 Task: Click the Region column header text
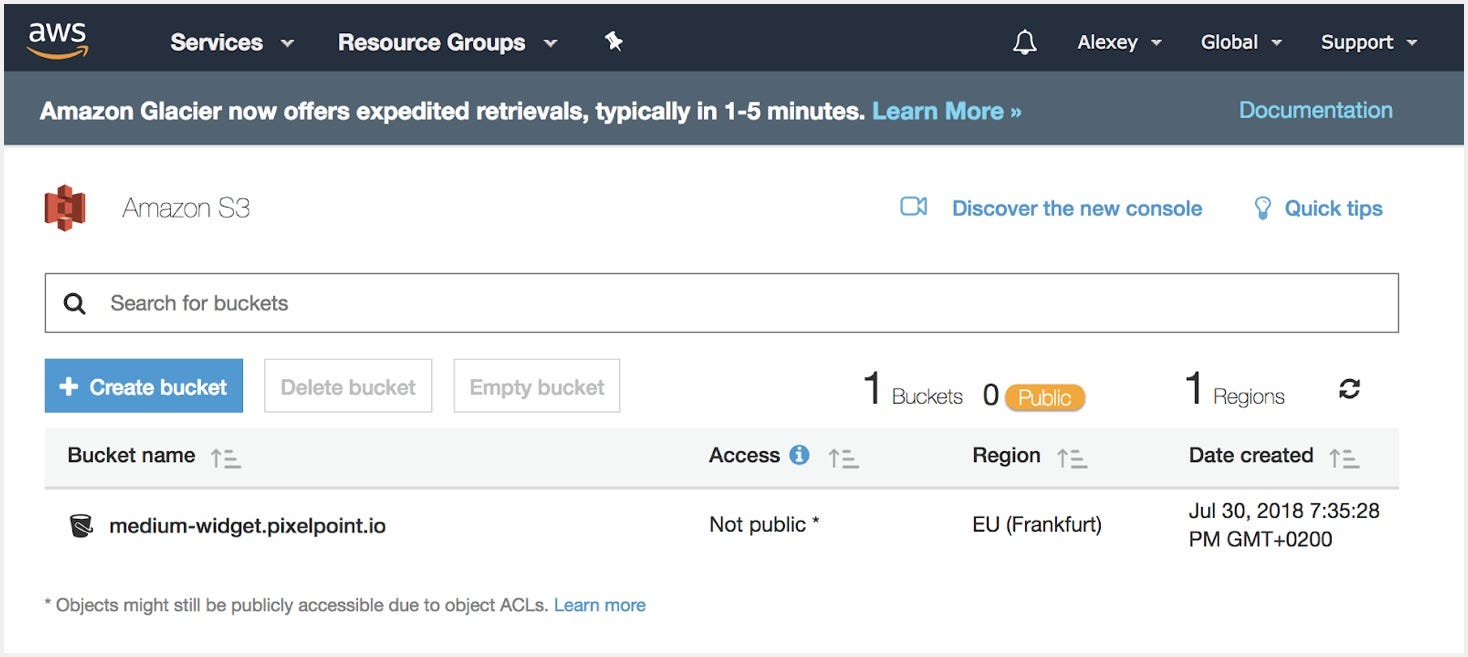tap(1006, 455)
